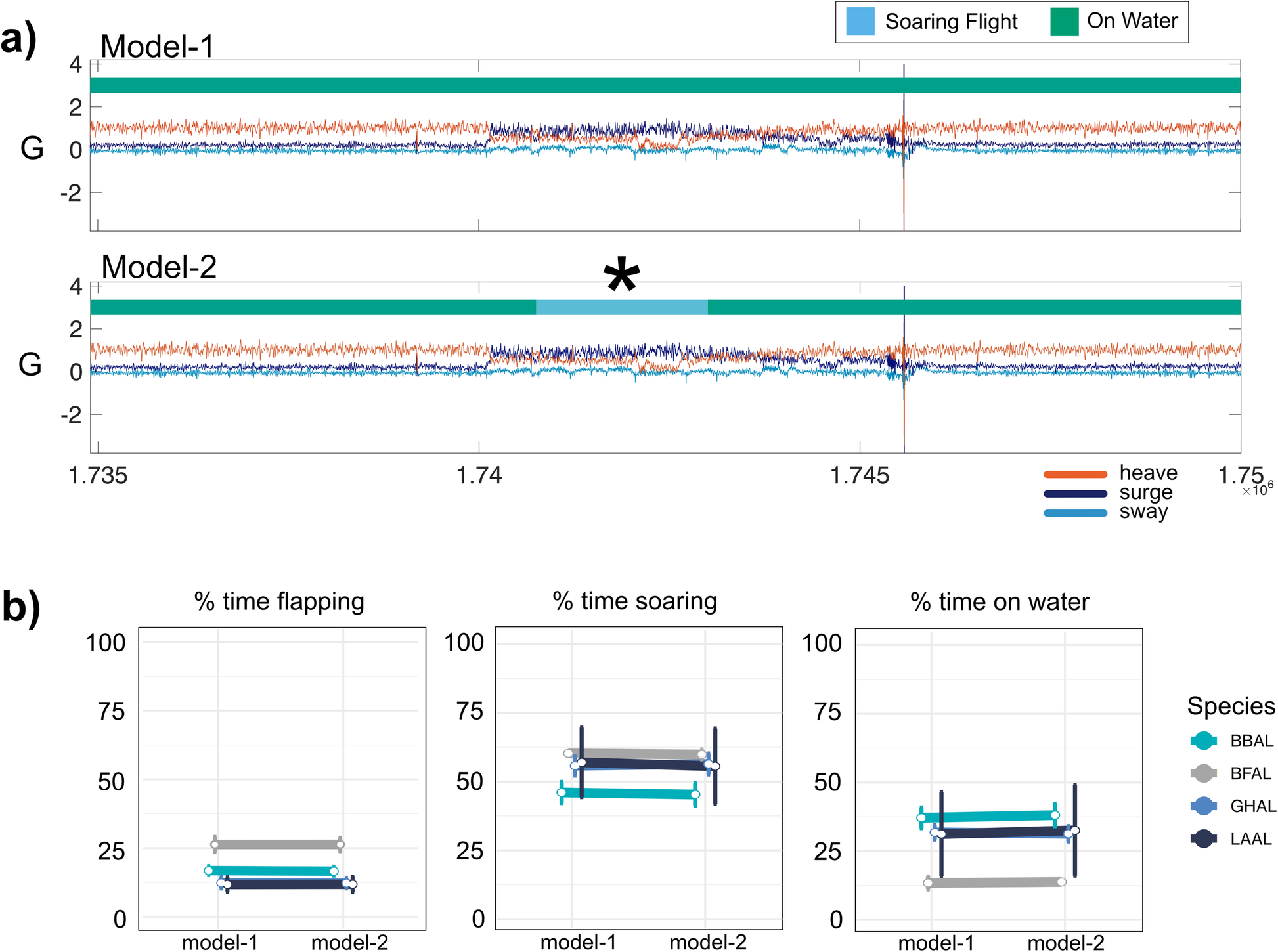Click the teal BBAL line in soaring chart
This screenshot has height=952, width=1278.
[628, 793]
